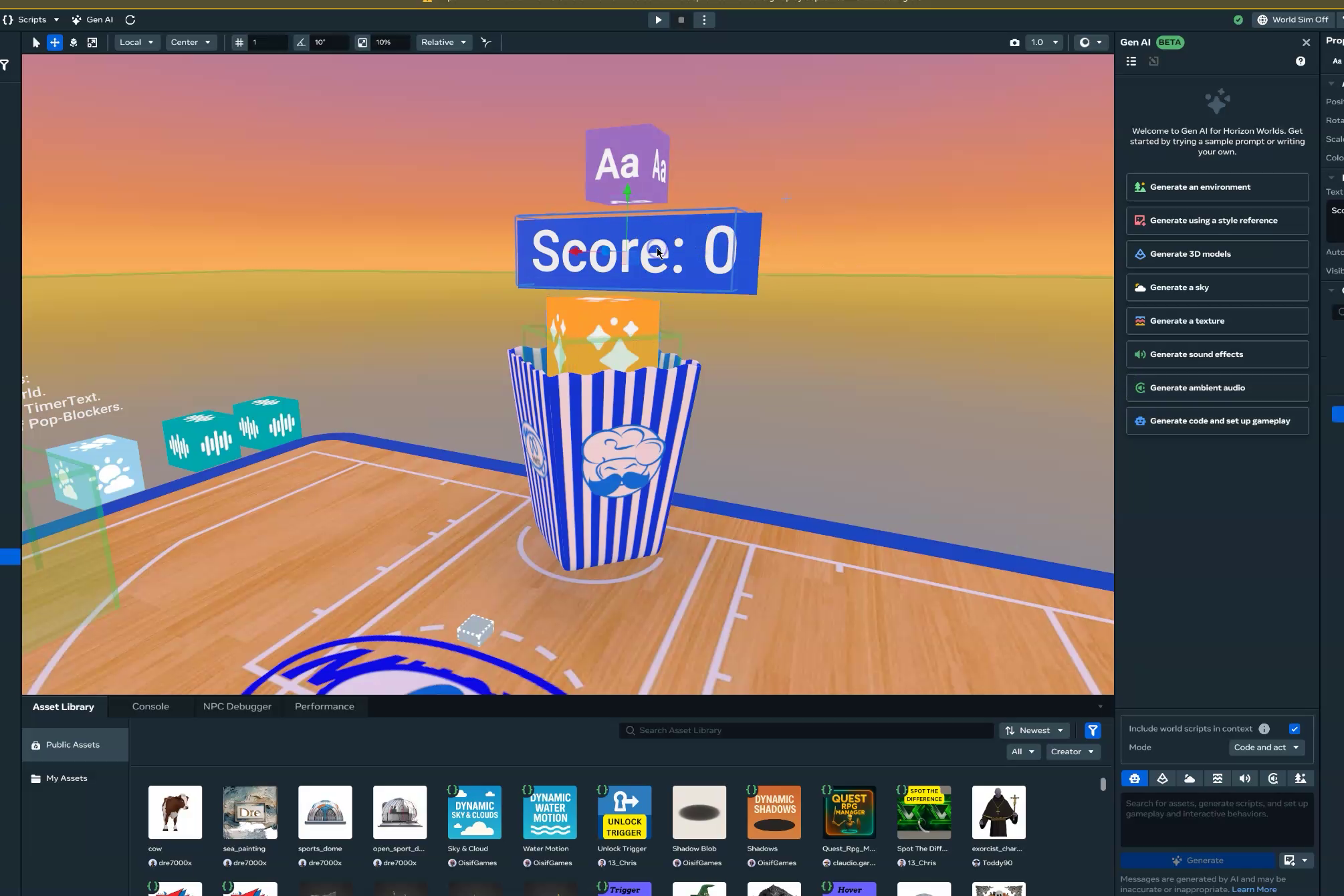The height and width of the screenshot is (896, 1344).
Task: Switch to the Console tab
Action: click(x=150, y=706)
